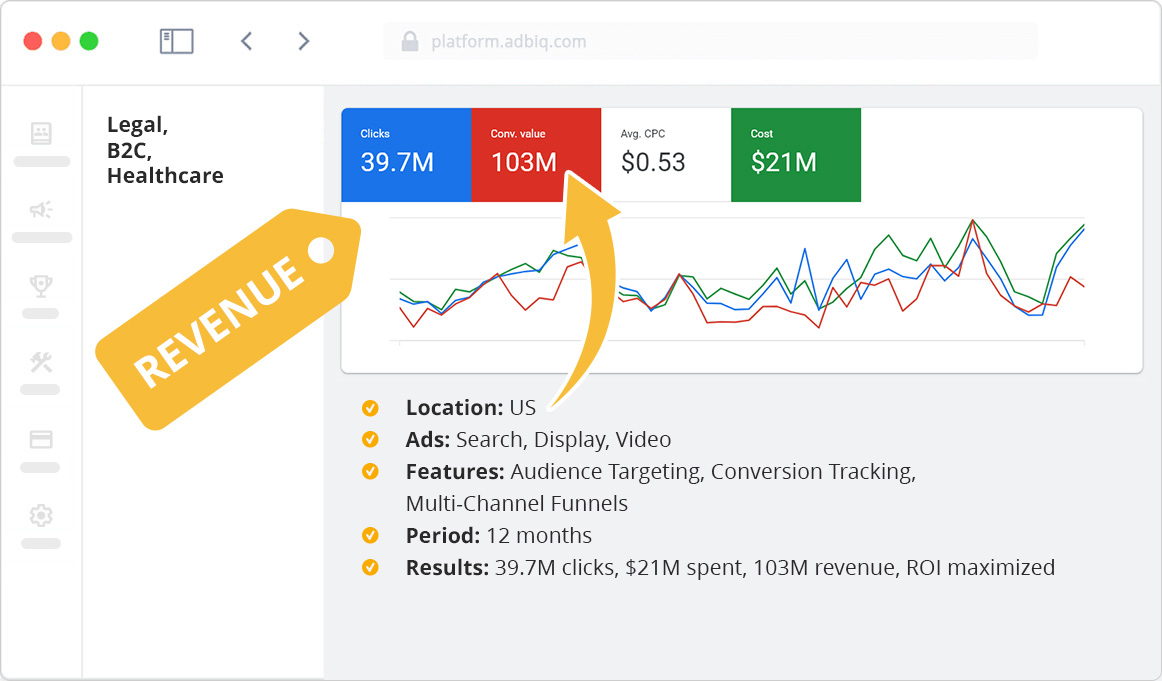
Task: Open the megaphone campaigns icon
Action: point(41,210)
